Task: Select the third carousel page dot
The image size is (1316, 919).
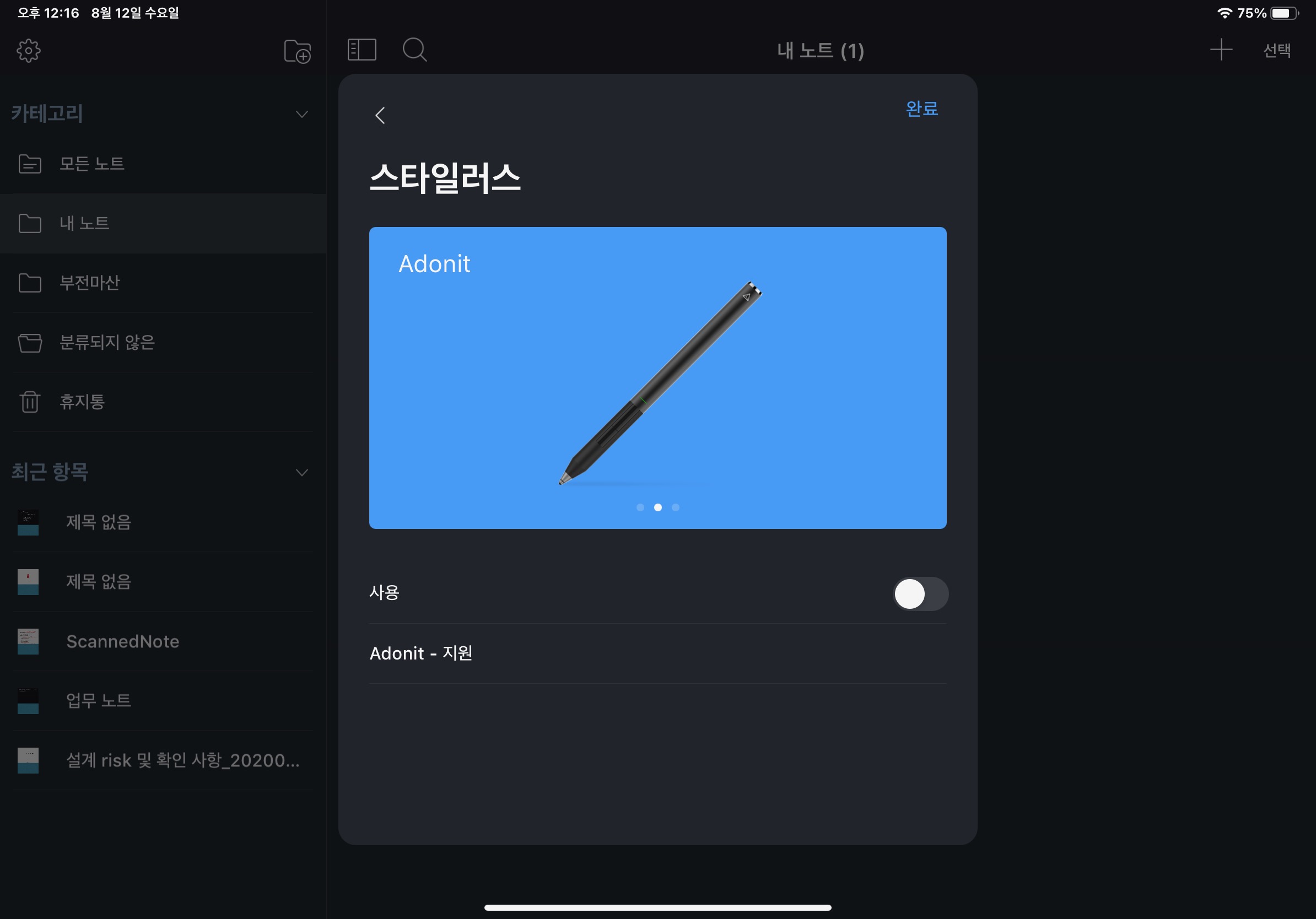Action: (676, 507)
